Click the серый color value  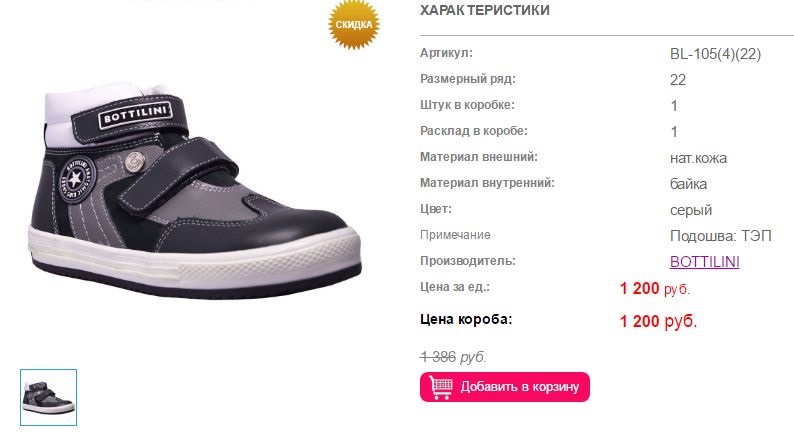pyautogui.click(x=691, y=210)
